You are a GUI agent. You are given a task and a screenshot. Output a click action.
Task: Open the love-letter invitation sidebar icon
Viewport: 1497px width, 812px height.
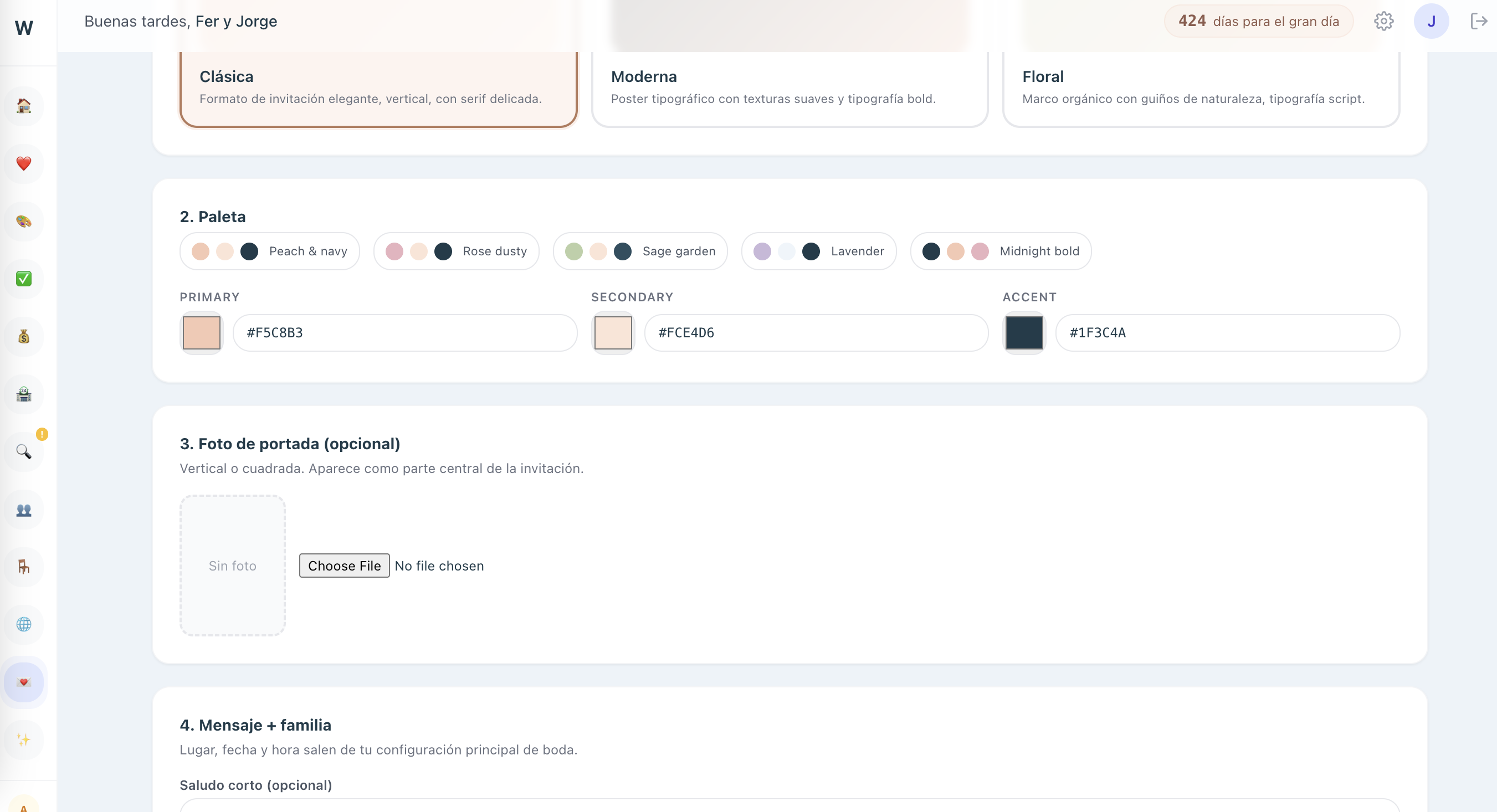[24, 682]
